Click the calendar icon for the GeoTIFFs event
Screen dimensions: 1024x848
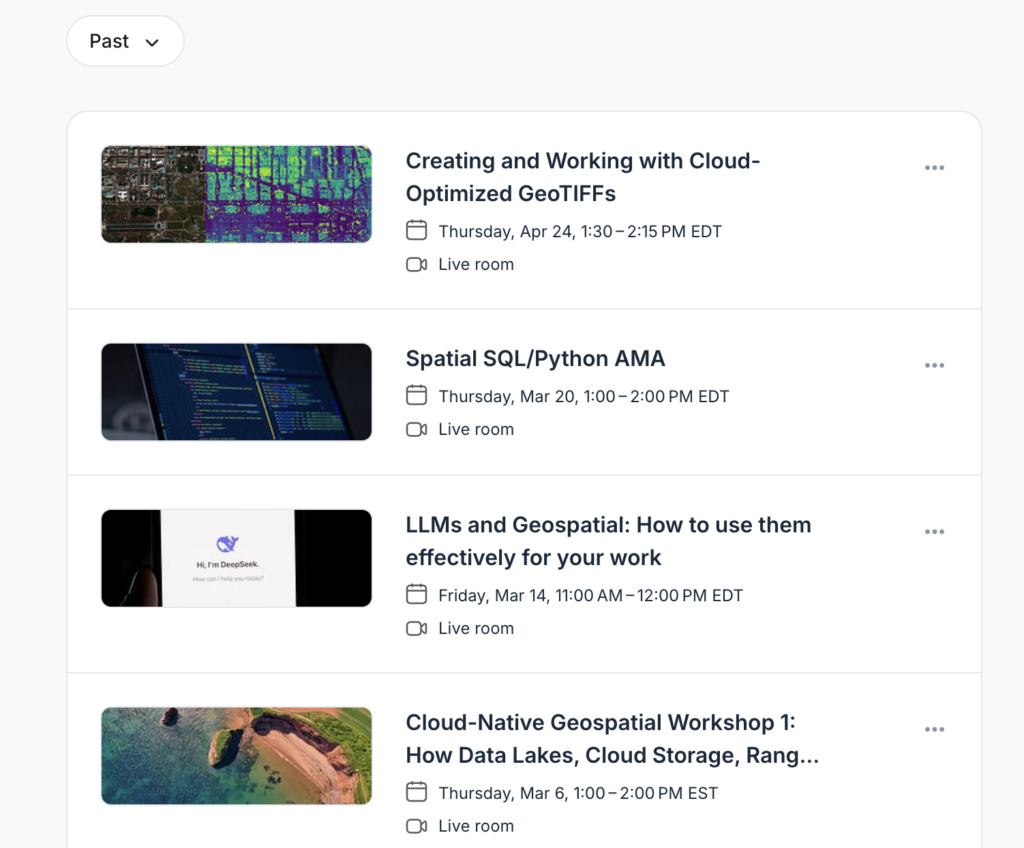tap(416, 230)
